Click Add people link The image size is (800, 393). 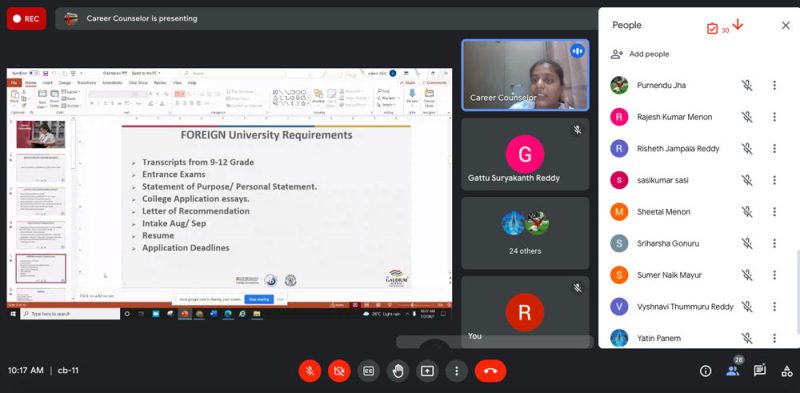pos(640,54)
